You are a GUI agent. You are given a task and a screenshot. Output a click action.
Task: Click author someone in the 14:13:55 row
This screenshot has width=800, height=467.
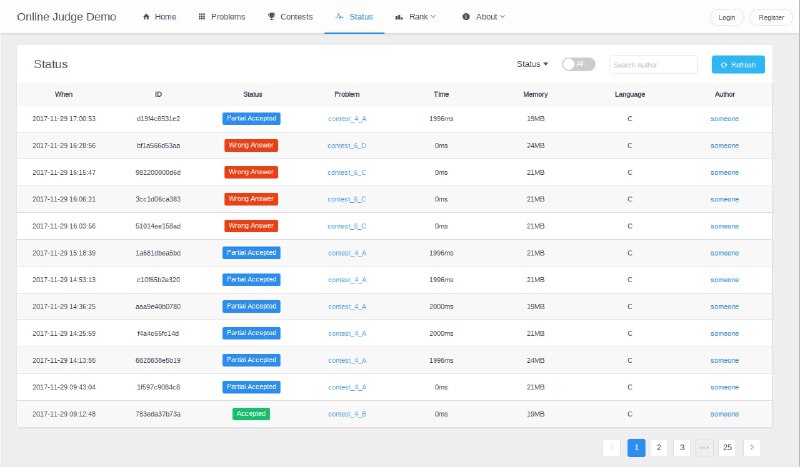click(724, 361)
